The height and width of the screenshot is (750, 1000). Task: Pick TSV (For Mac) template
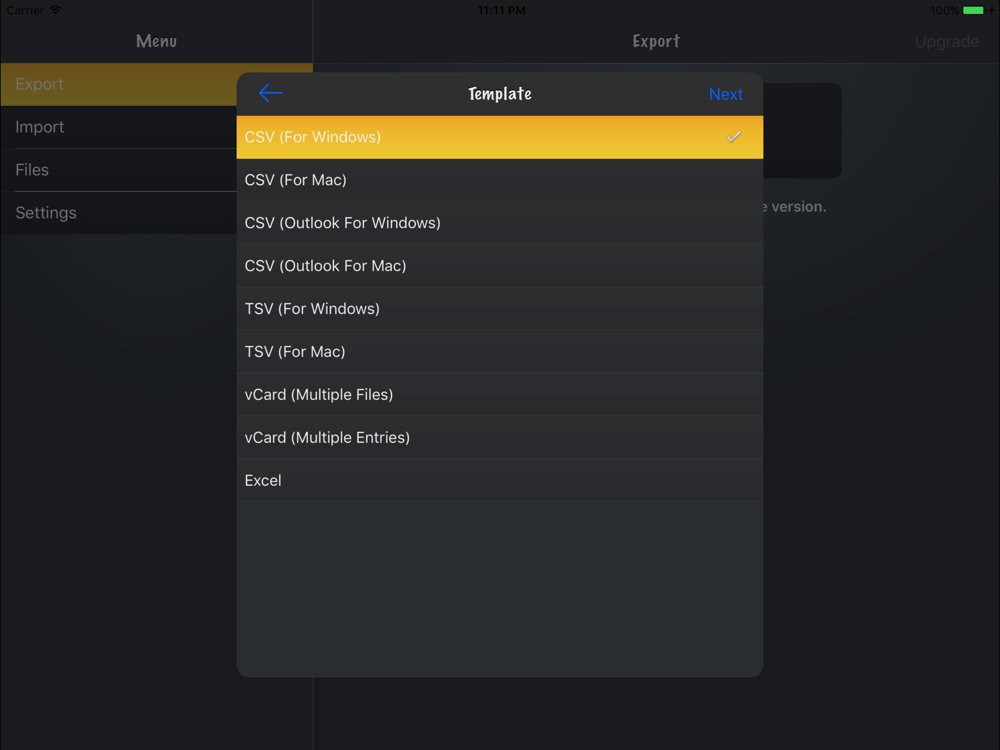point(499,351)
